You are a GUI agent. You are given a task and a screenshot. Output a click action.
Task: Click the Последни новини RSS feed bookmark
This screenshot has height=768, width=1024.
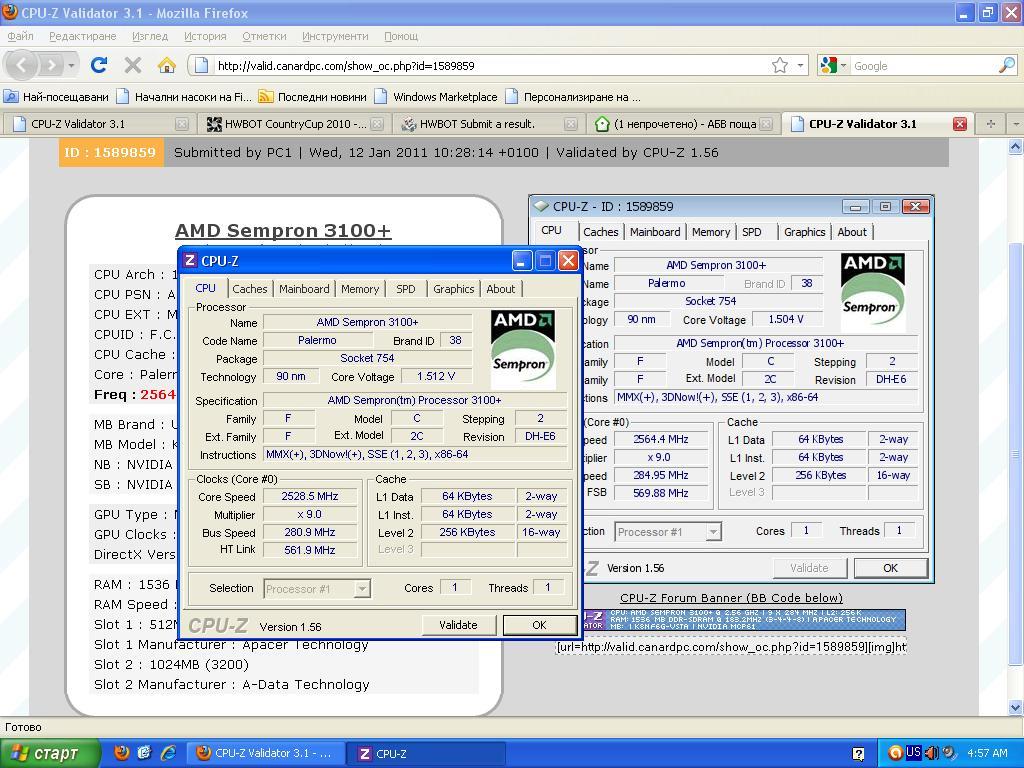(x=313, y=97)
